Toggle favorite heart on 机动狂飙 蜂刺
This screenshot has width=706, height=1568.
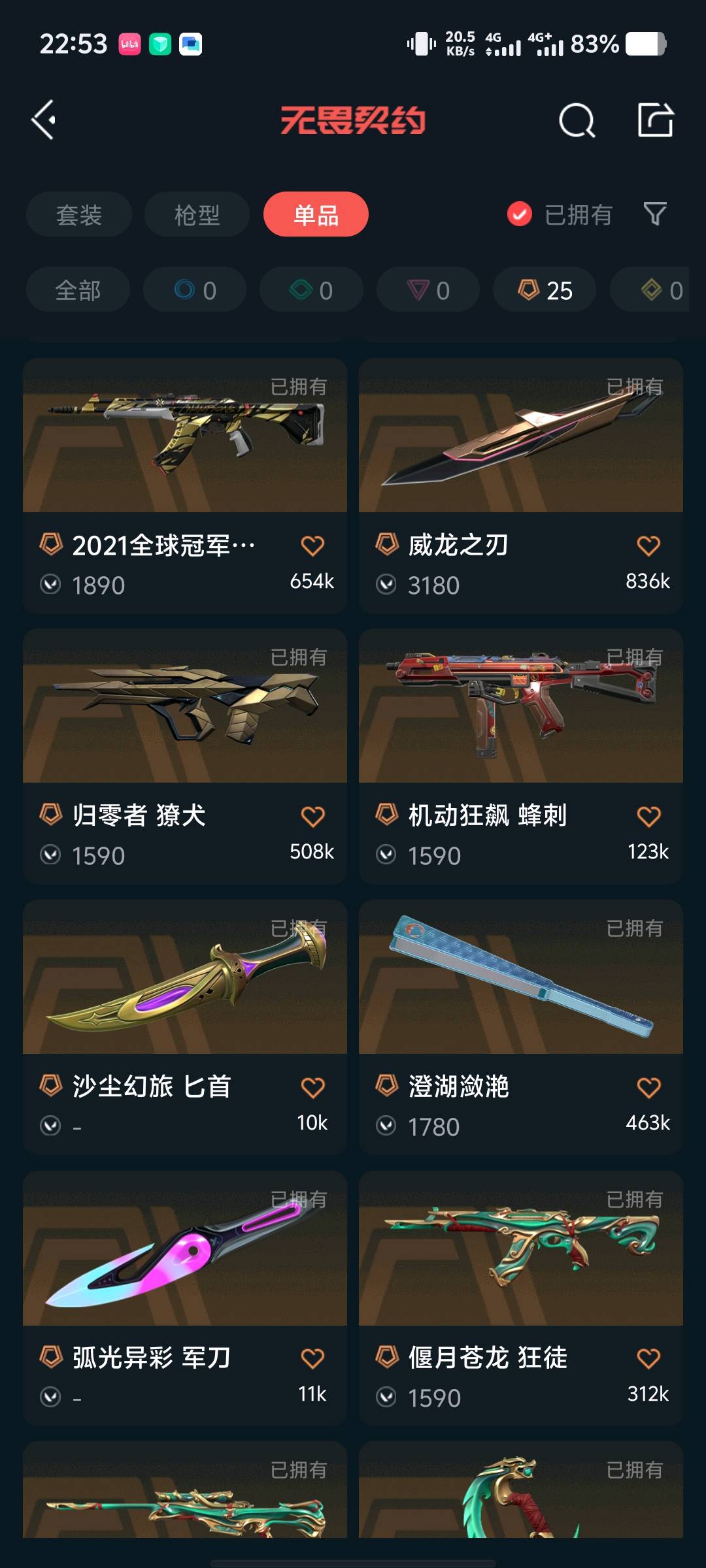648,816
